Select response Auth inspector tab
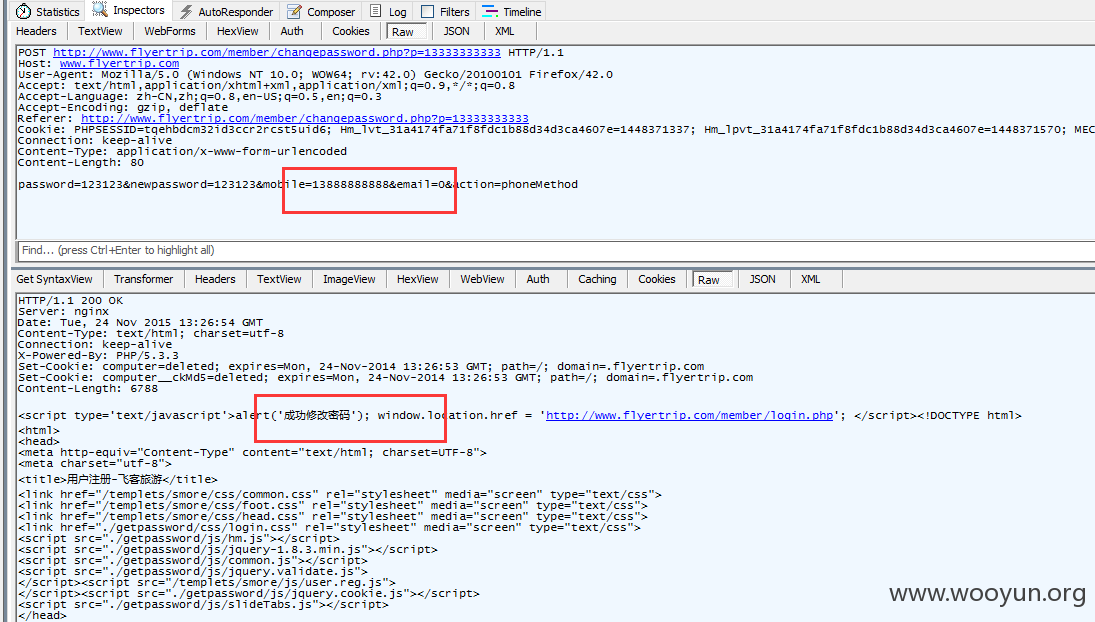The image size is (1095, 622). pyautogui.click(x=538, y=279)
